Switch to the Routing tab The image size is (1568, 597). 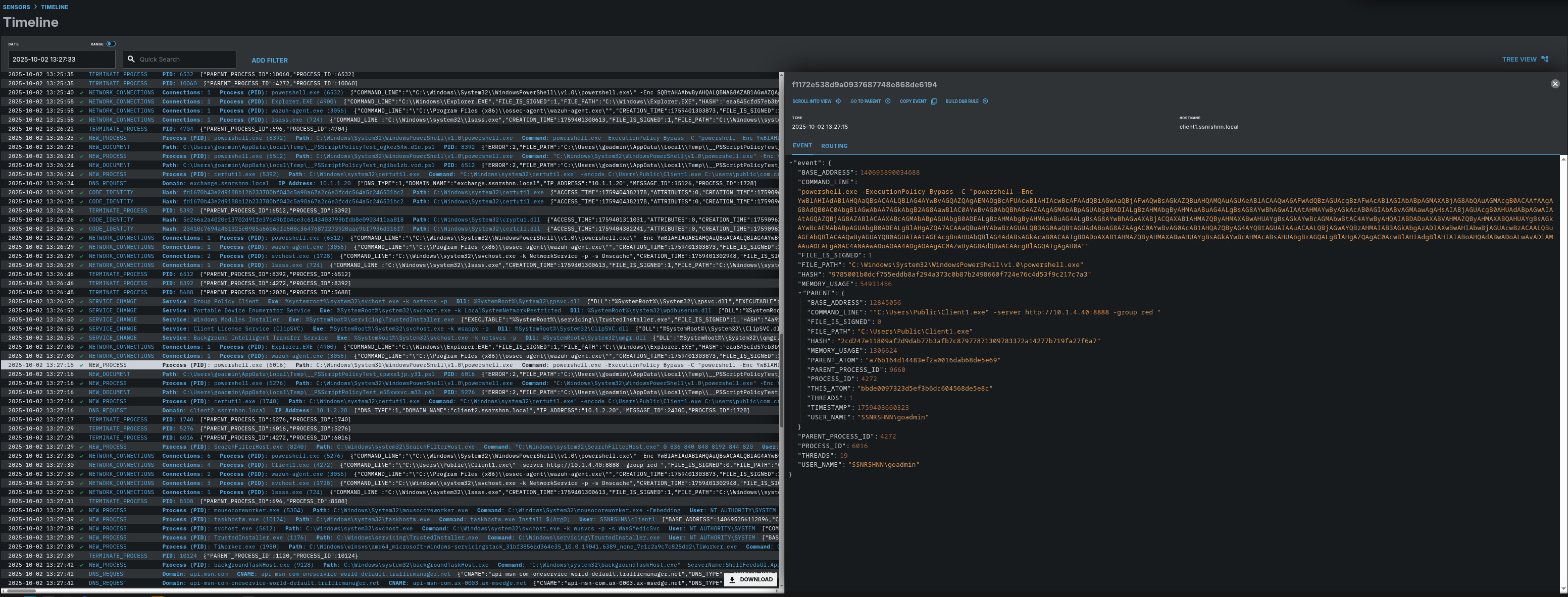pyautogui.click(x=834, y=146)
